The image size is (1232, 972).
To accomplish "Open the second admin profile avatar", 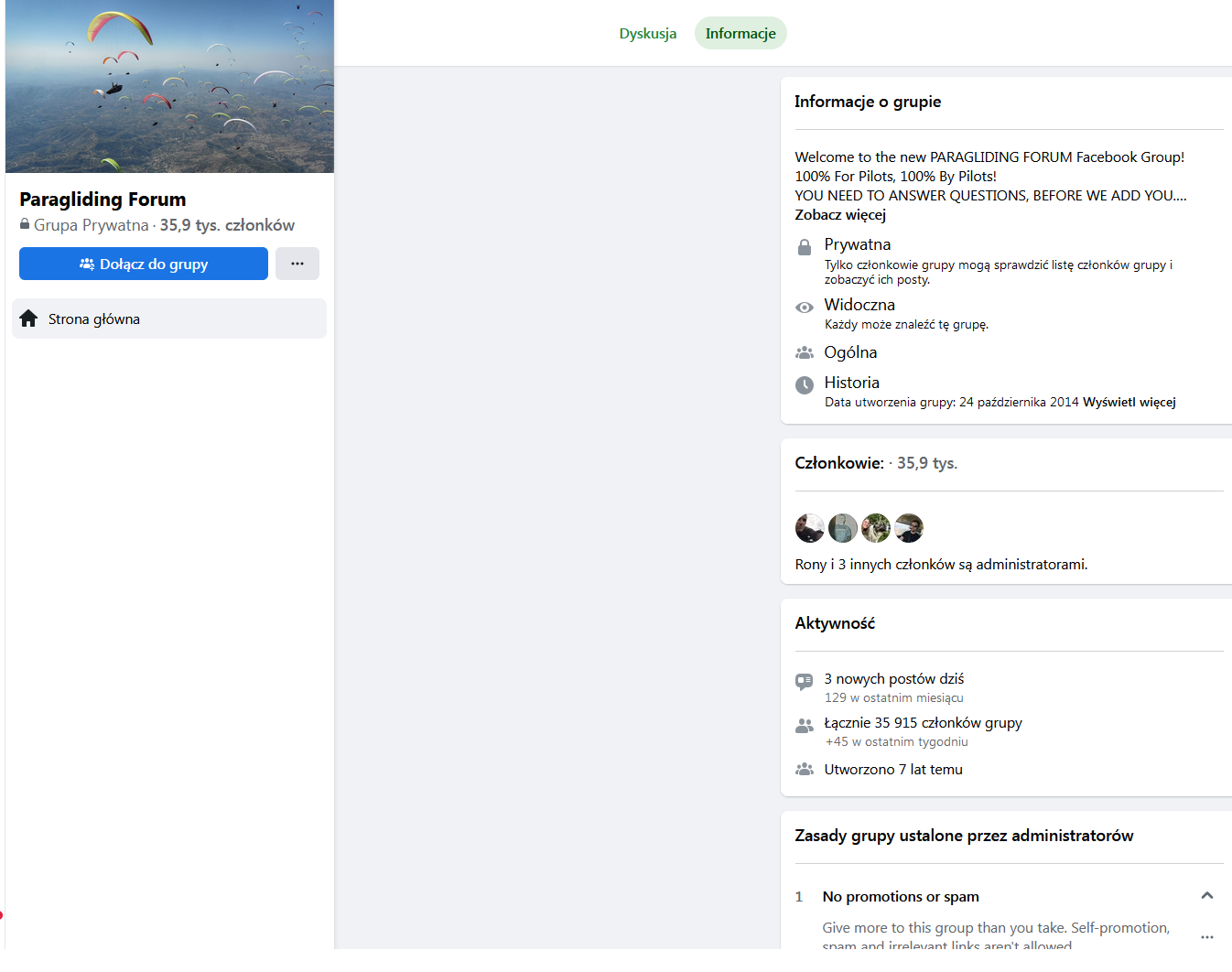I will click(843, 528).
